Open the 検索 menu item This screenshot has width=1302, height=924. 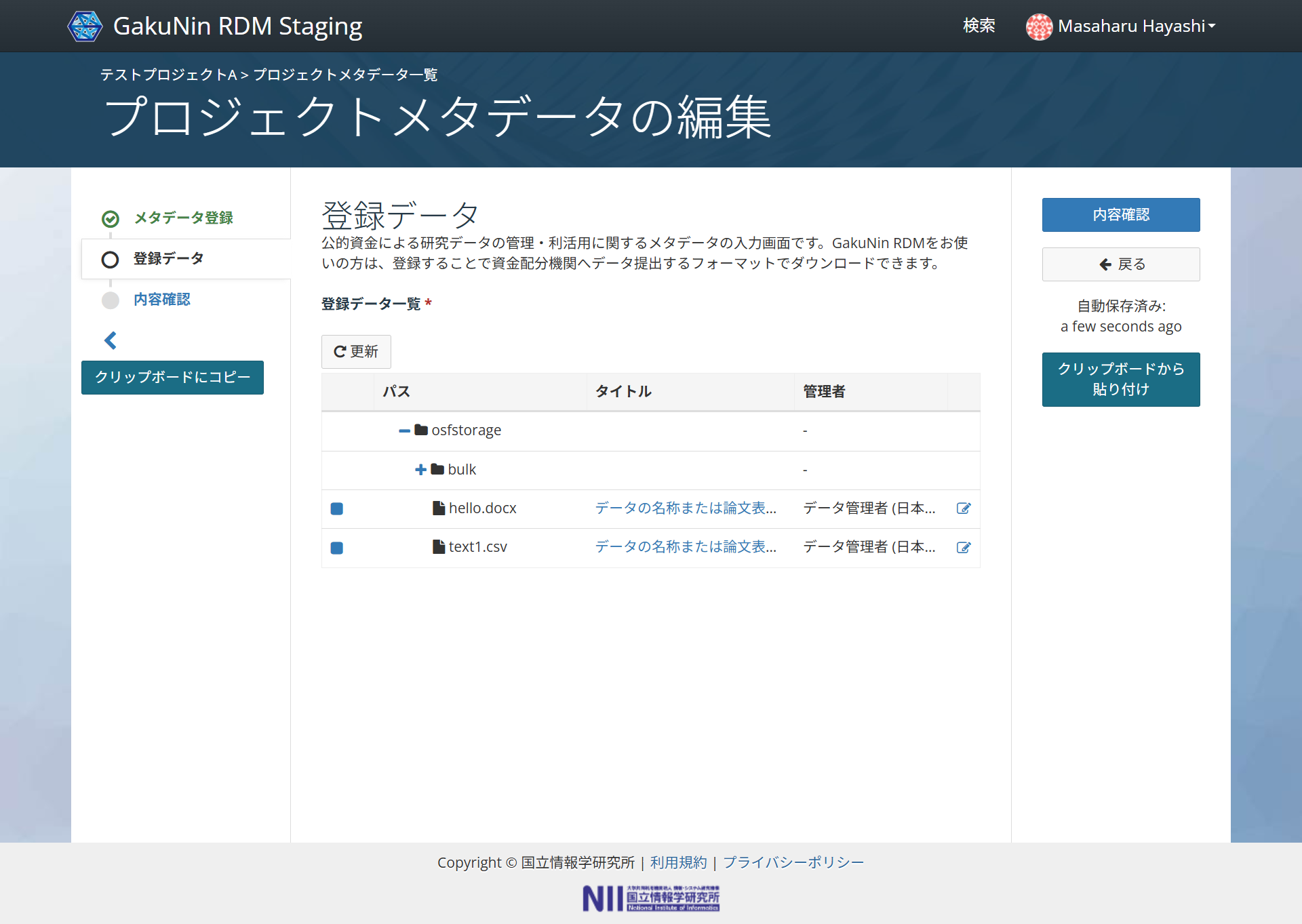pos(979,26)
